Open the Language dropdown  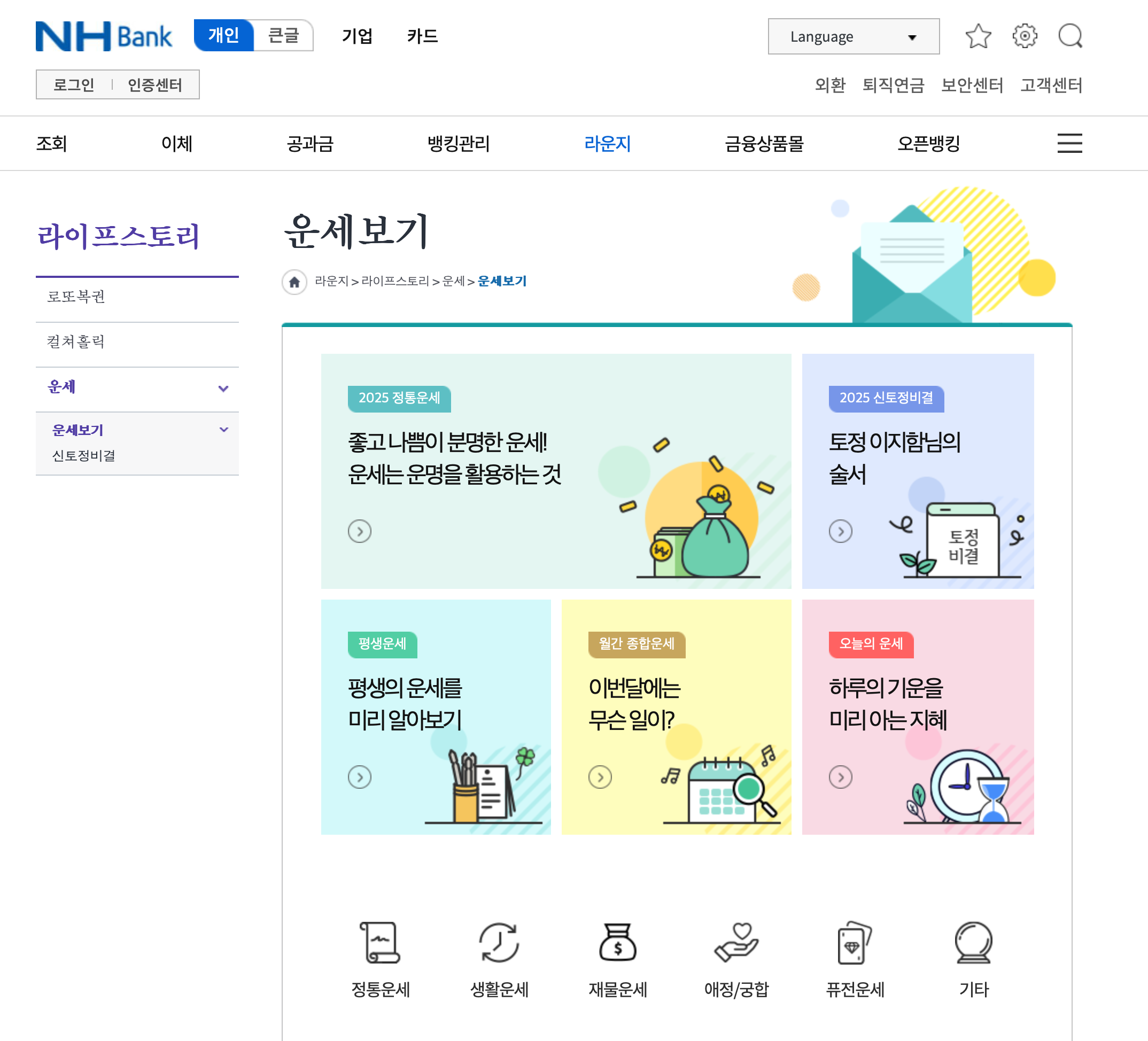coord(853,36)
